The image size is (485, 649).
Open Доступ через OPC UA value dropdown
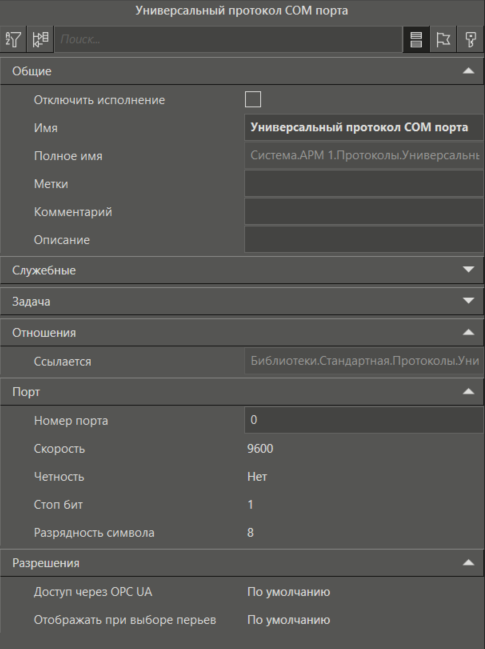point(364,592)
